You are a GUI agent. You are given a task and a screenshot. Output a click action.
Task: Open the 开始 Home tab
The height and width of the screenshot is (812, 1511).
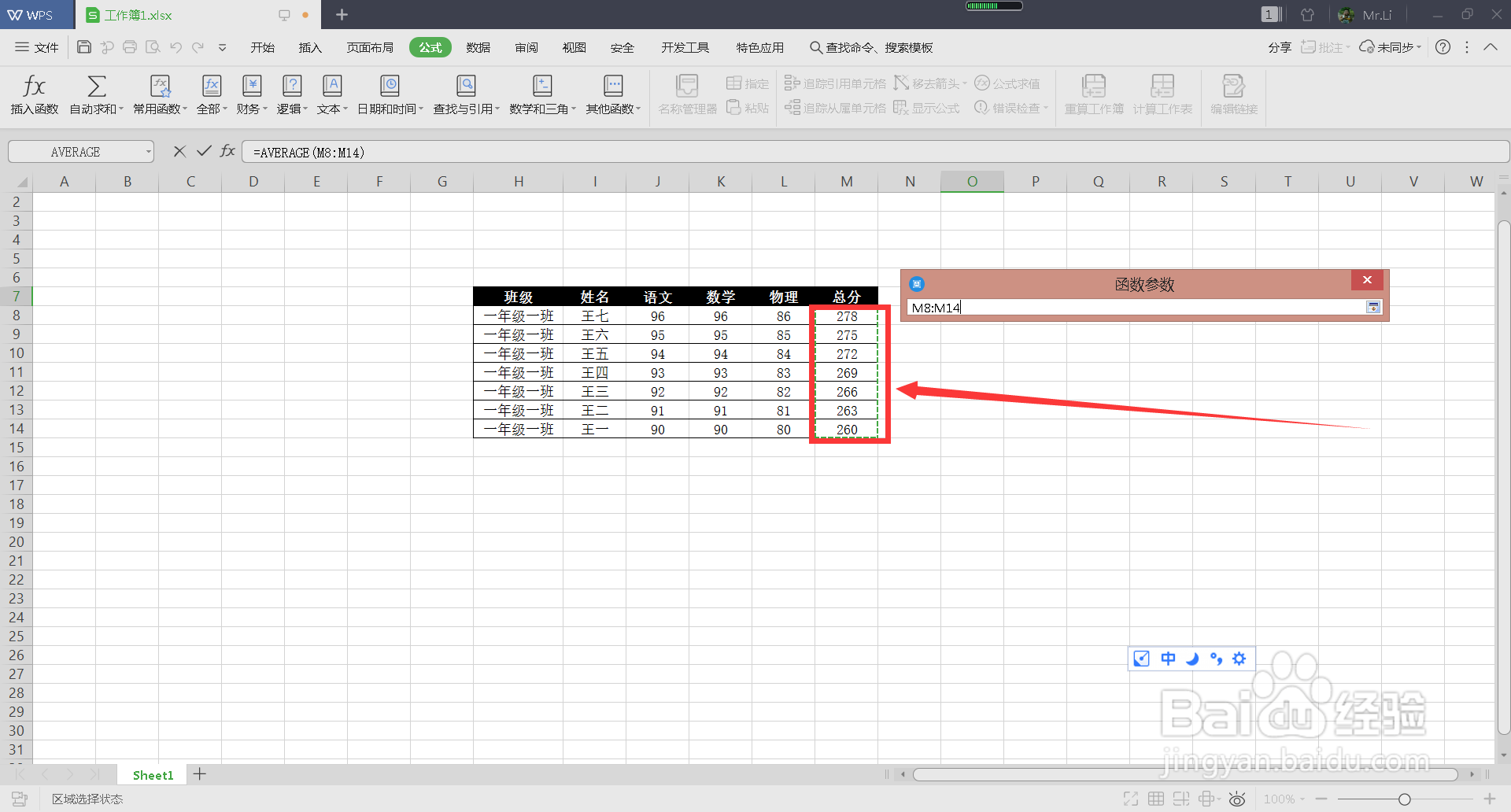click(x=262, y=47)
